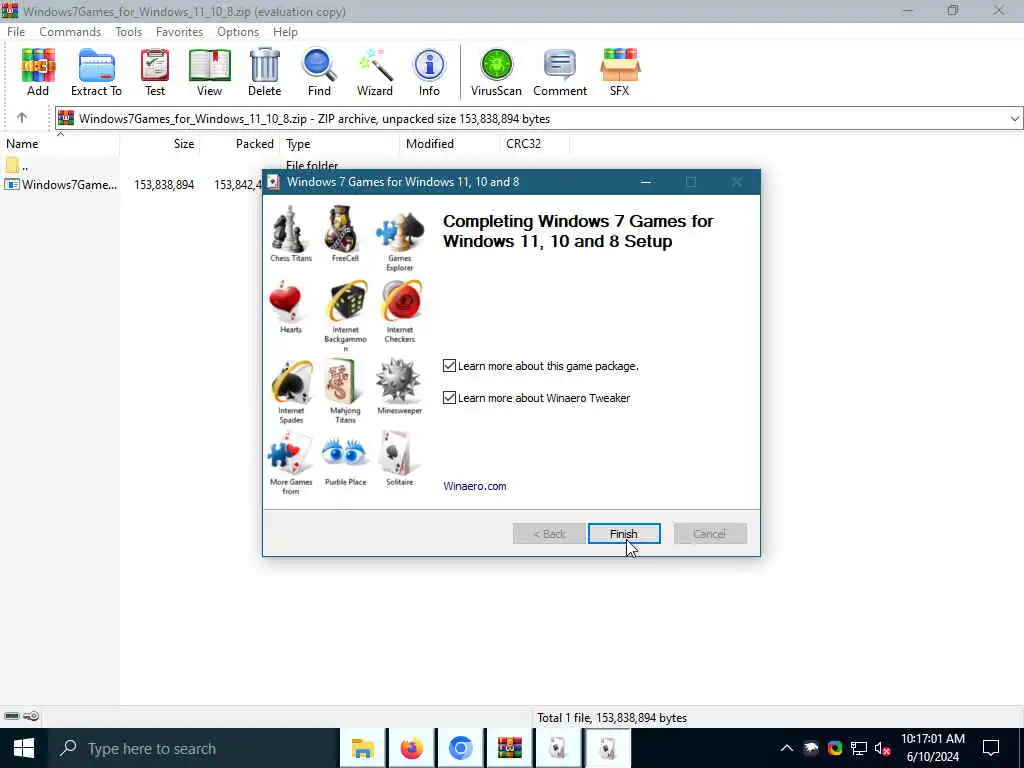Open the Options menu
This screenshot has width=1024, height=768.
(x=238, y=31)
